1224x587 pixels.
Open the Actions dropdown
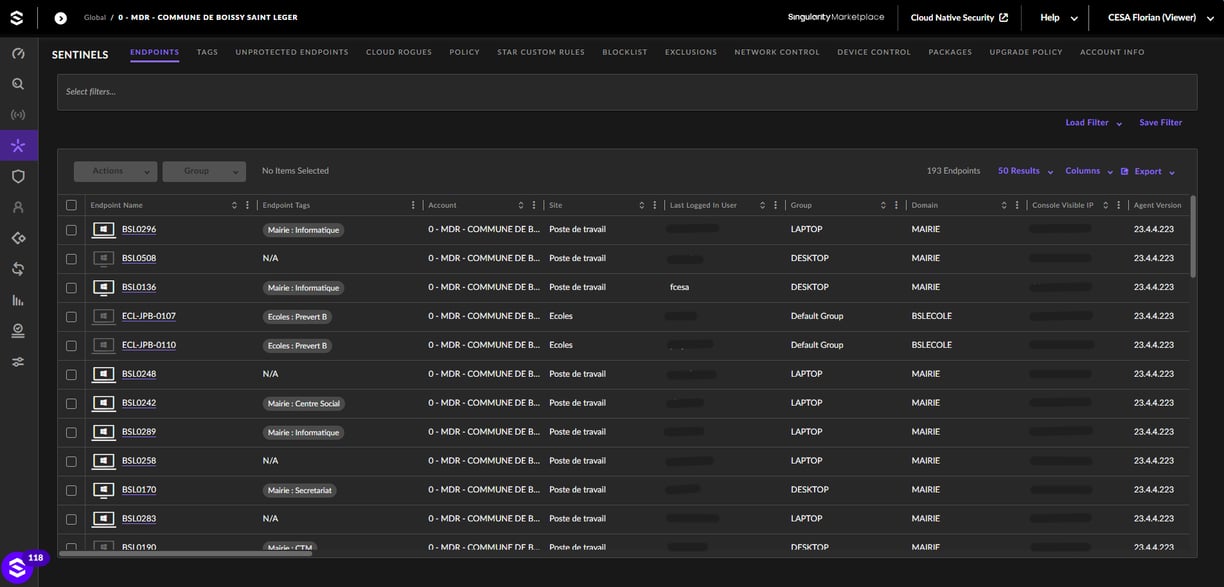point(115,171)
